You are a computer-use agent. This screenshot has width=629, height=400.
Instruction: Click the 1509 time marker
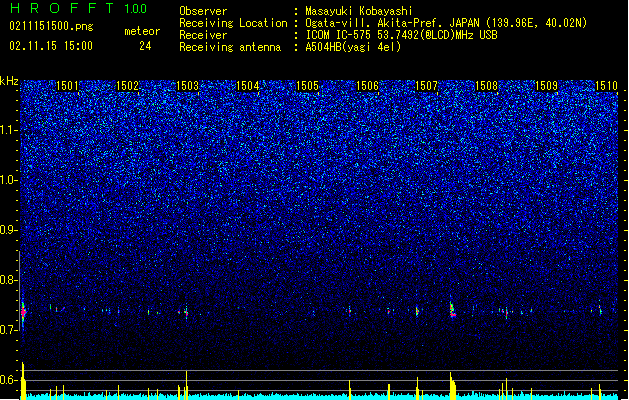tap(546, 86)
